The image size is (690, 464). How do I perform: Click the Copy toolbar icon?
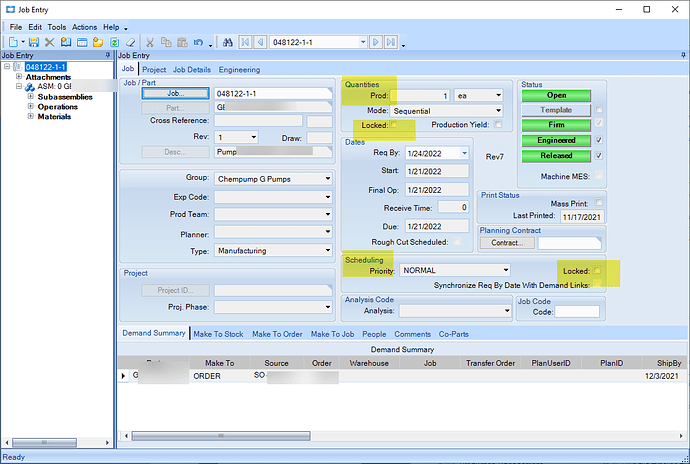tap(166, 42)
